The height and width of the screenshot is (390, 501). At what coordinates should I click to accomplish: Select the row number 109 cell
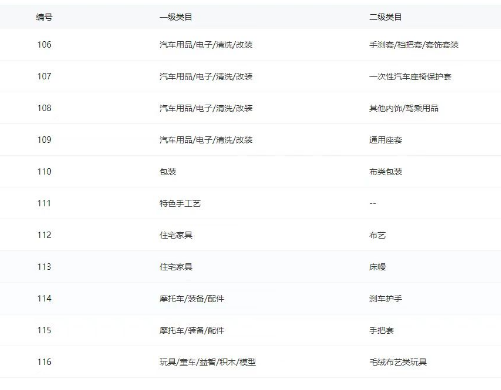pyautogui.click(x=44, y=140)
